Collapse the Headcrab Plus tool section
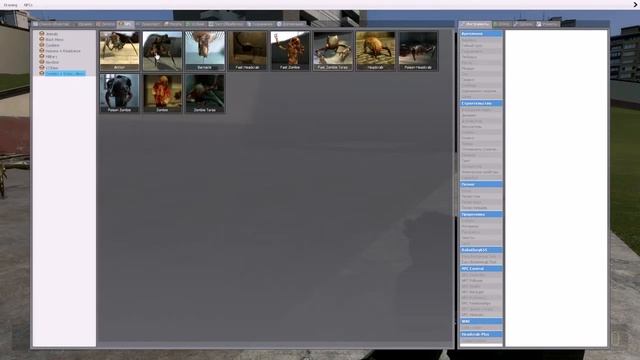The image size is (640, 360). [481, 334]
